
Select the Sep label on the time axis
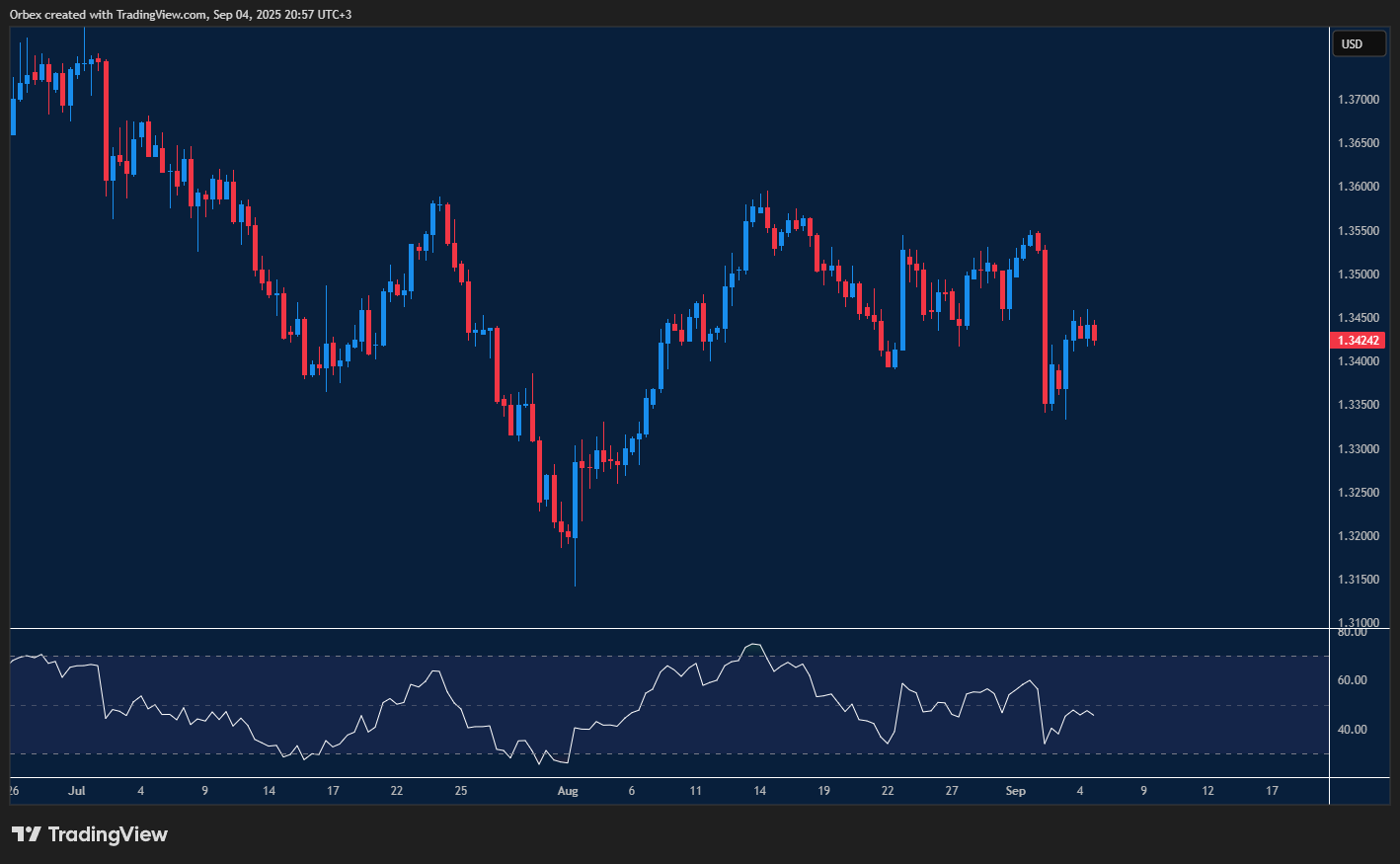(1015, 791)
